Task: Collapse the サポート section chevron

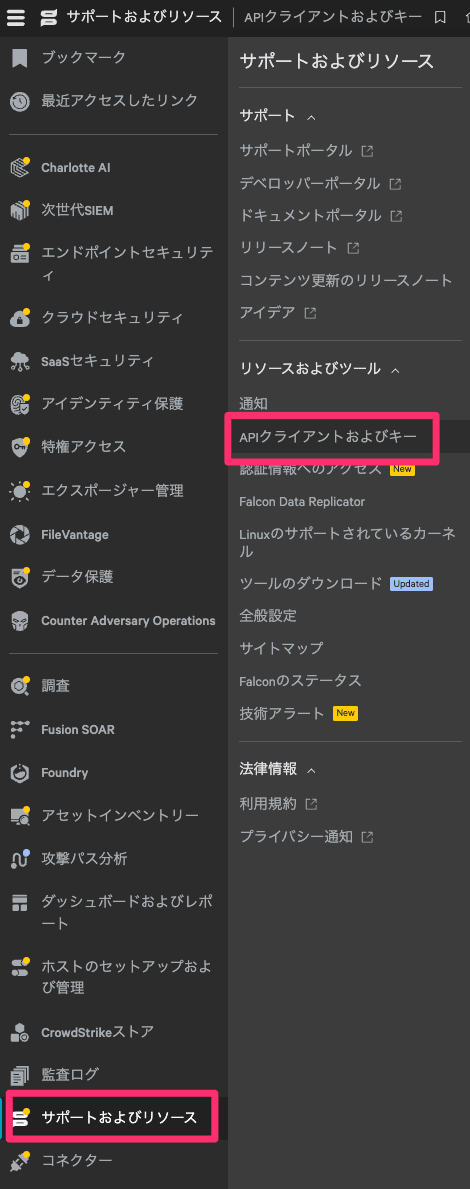Action: pyautogui.click(x=310, y=117)
